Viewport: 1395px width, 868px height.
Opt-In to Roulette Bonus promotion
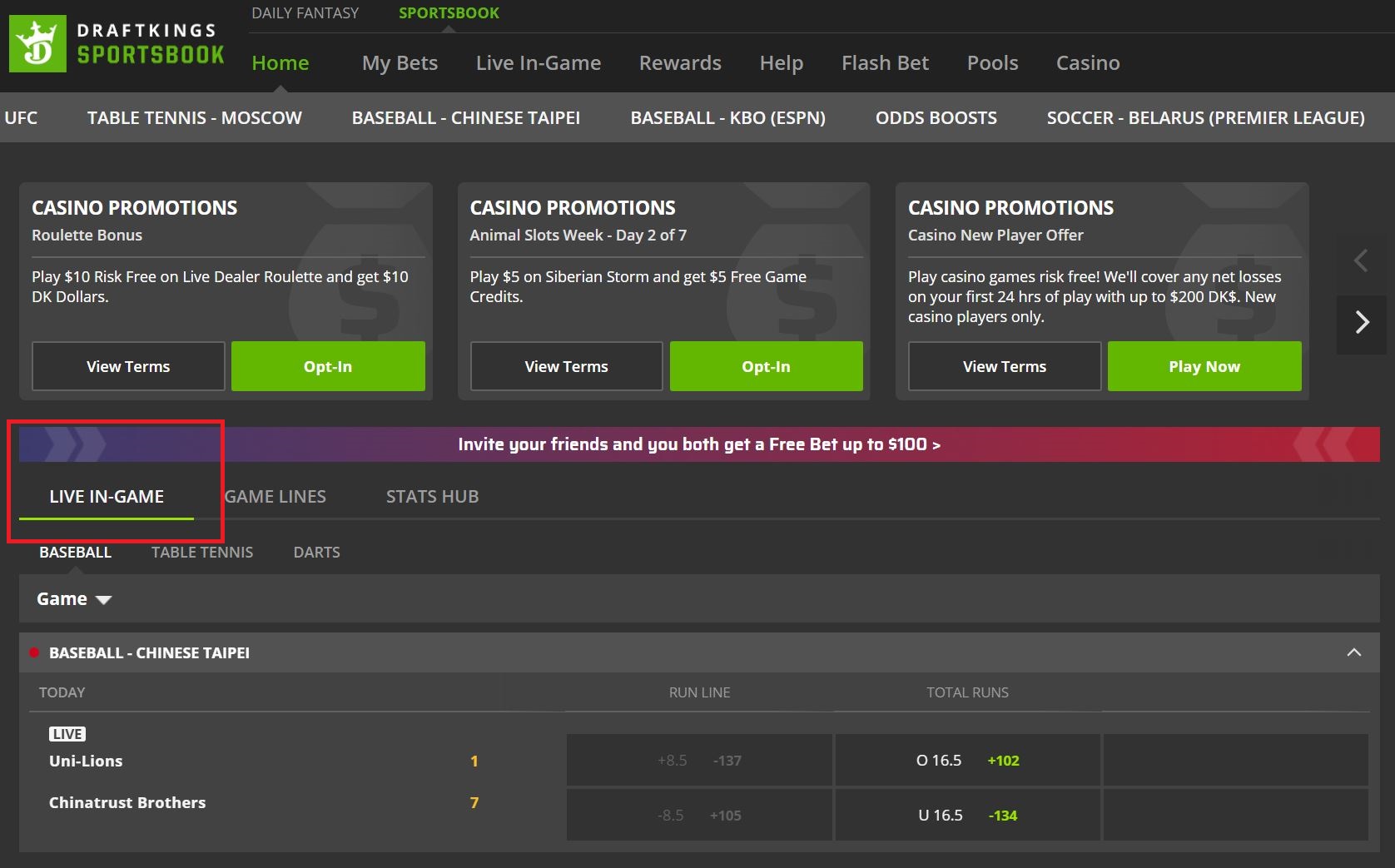point(328,366)
